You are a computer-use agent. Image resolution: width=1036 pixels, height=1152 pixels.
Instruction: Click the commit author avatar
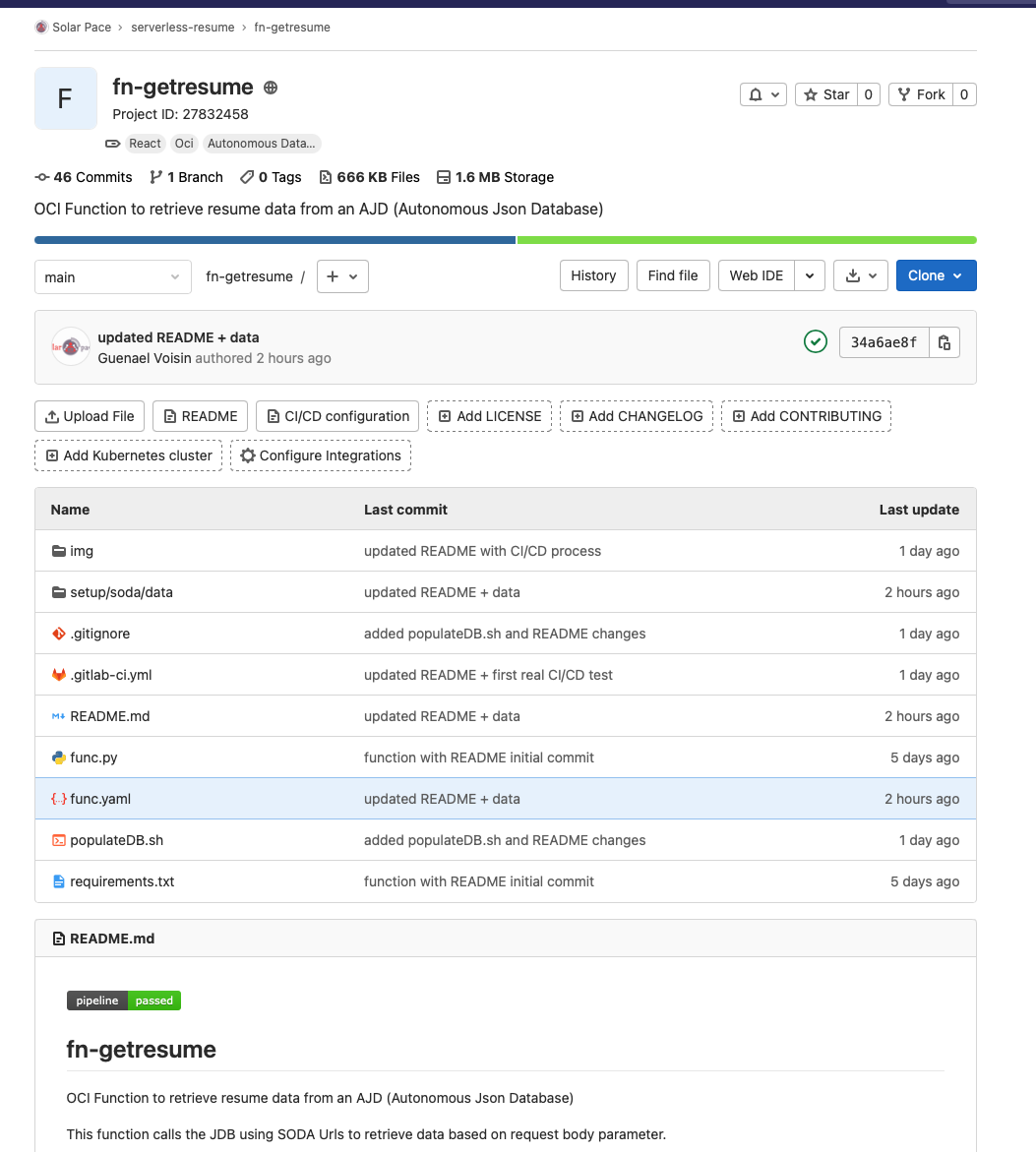tap(71, 346)
